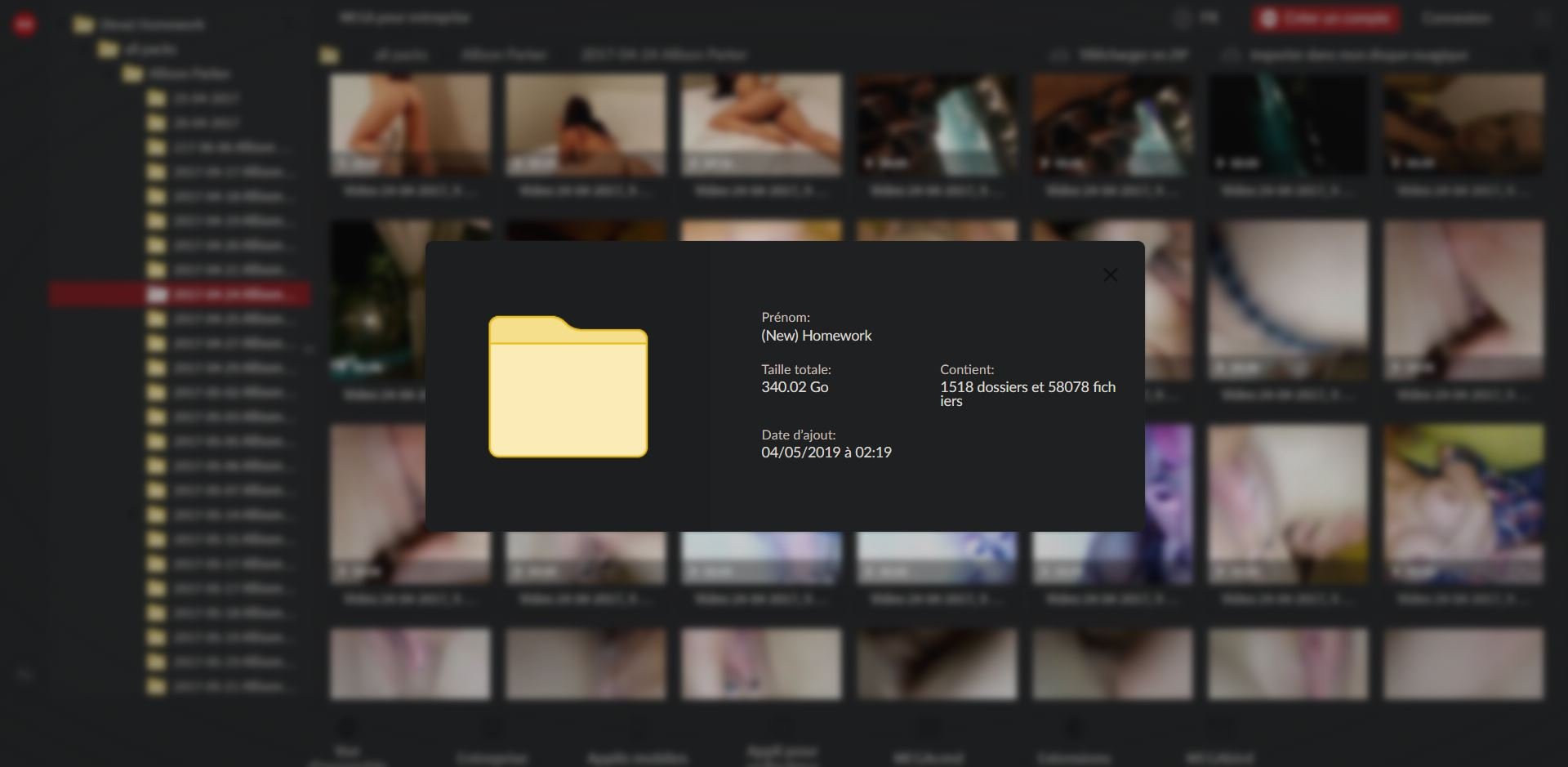This screenshot has width=1568, height=767.
Task: Click the download as ZIP icon
Action: tap(1059, 56)
